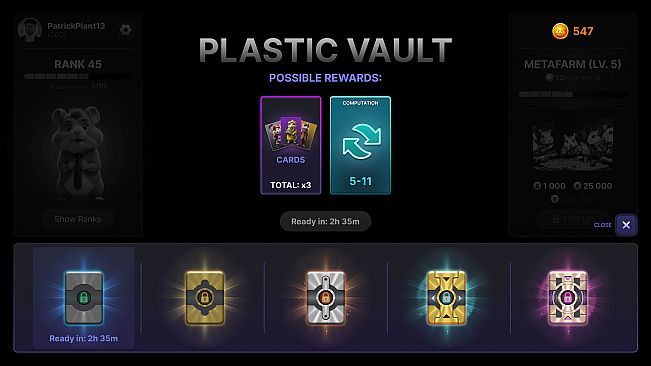Viewport: 651px width, 366px height.
Task: Click the Rank 45 progress bar
Action: (78, 76)
